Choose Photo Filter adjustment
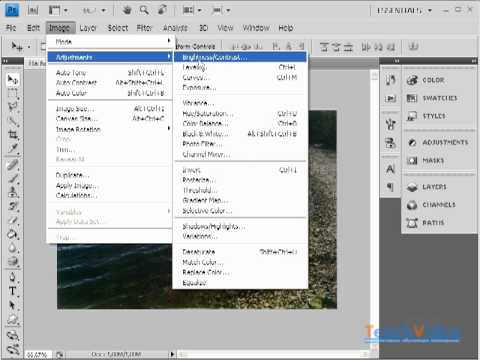 (x=240, y=144)
